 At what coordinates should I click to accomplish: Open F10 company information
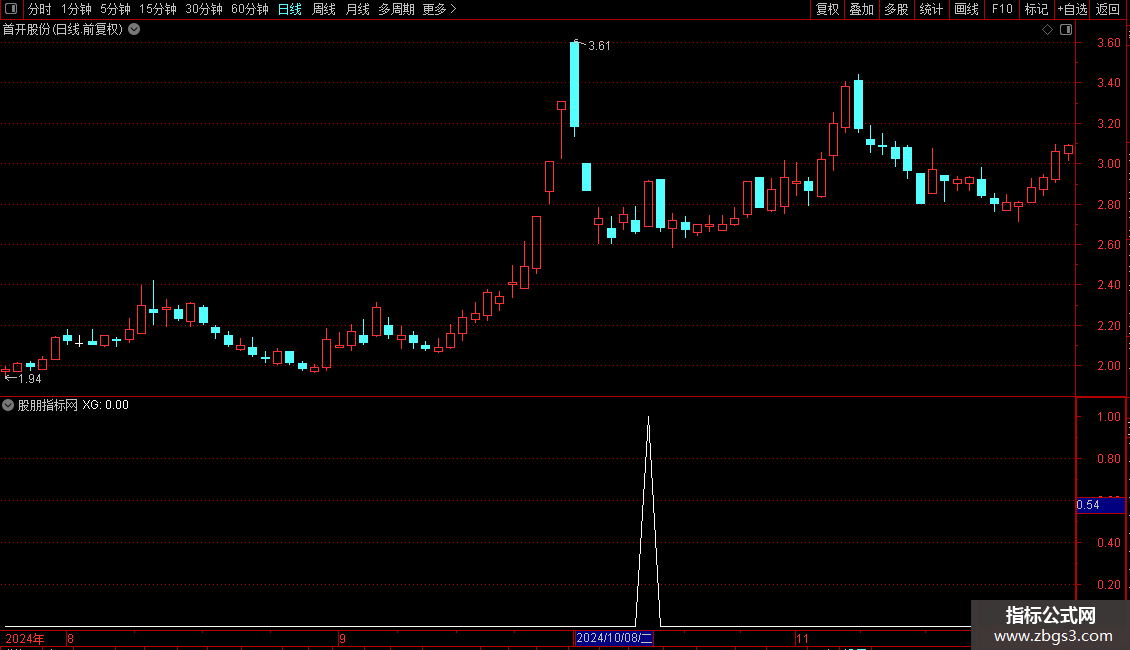1002,9
